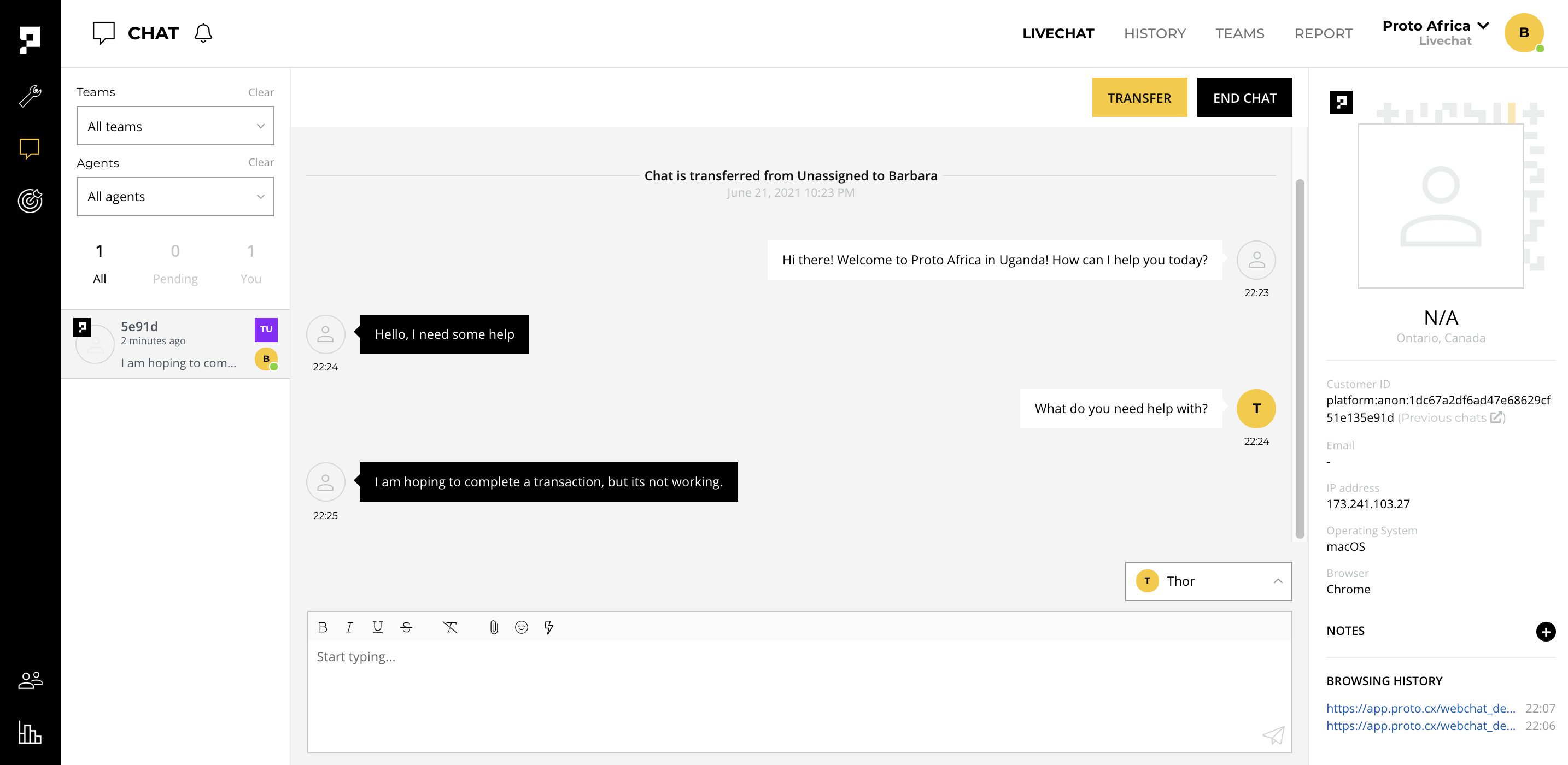Click the Ontario, Canada location text
The width and height of the screenshot is (1568, 765).
(1441, 338)
